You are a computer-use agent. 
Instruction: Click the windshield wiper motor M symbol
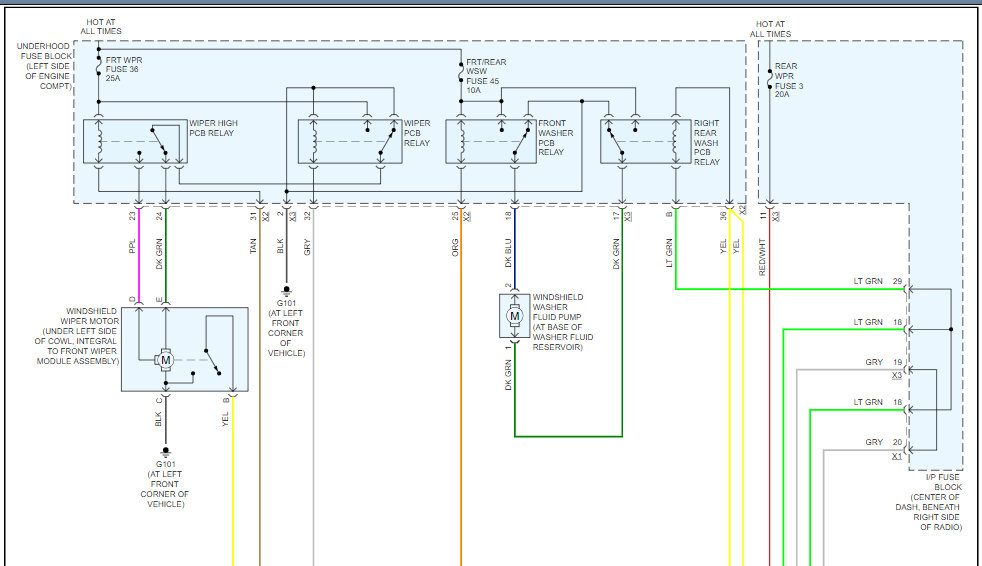[167, 359]
